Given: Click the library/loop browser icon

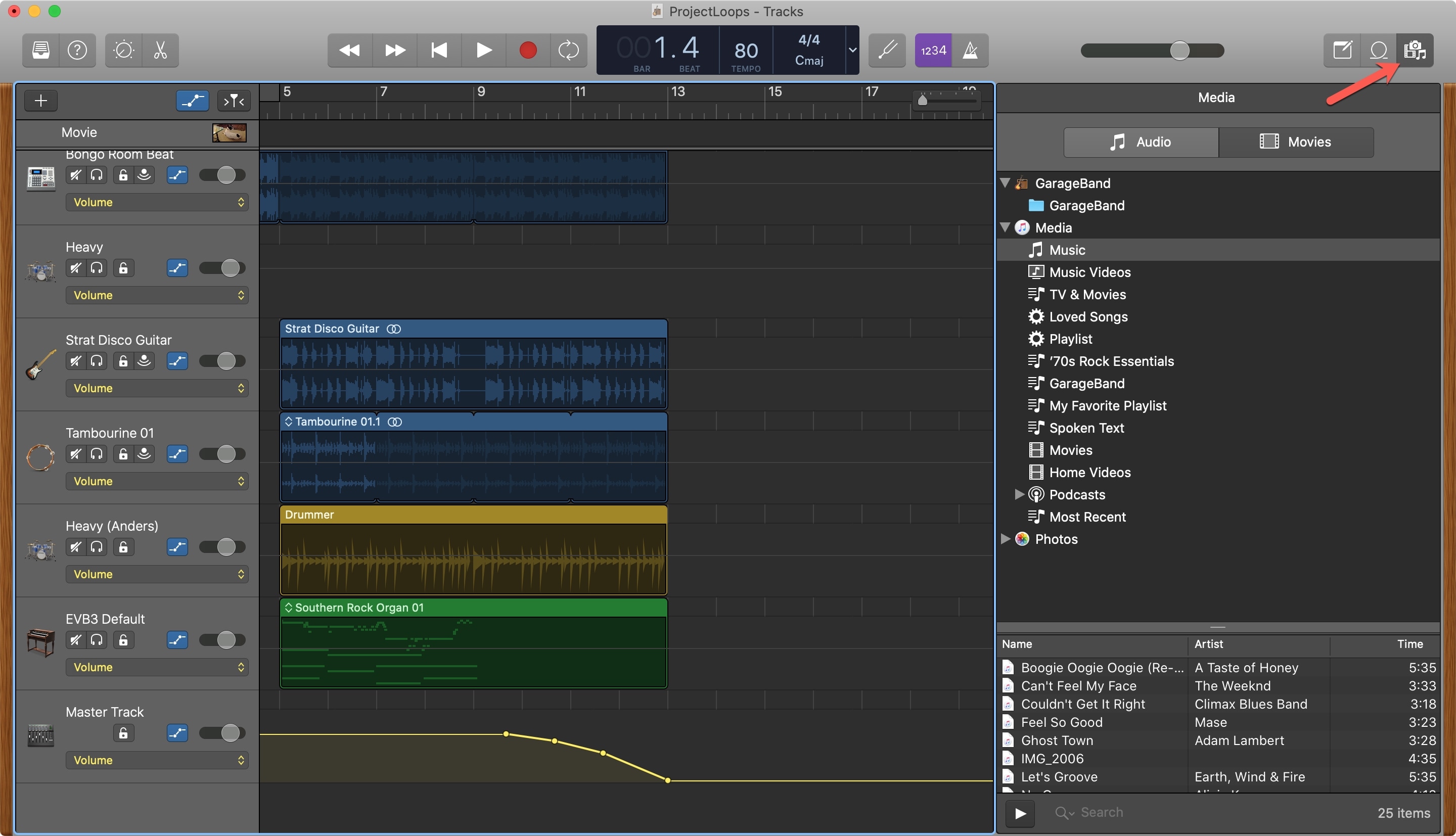Looking at the screenshot, I should (1380, 49).
